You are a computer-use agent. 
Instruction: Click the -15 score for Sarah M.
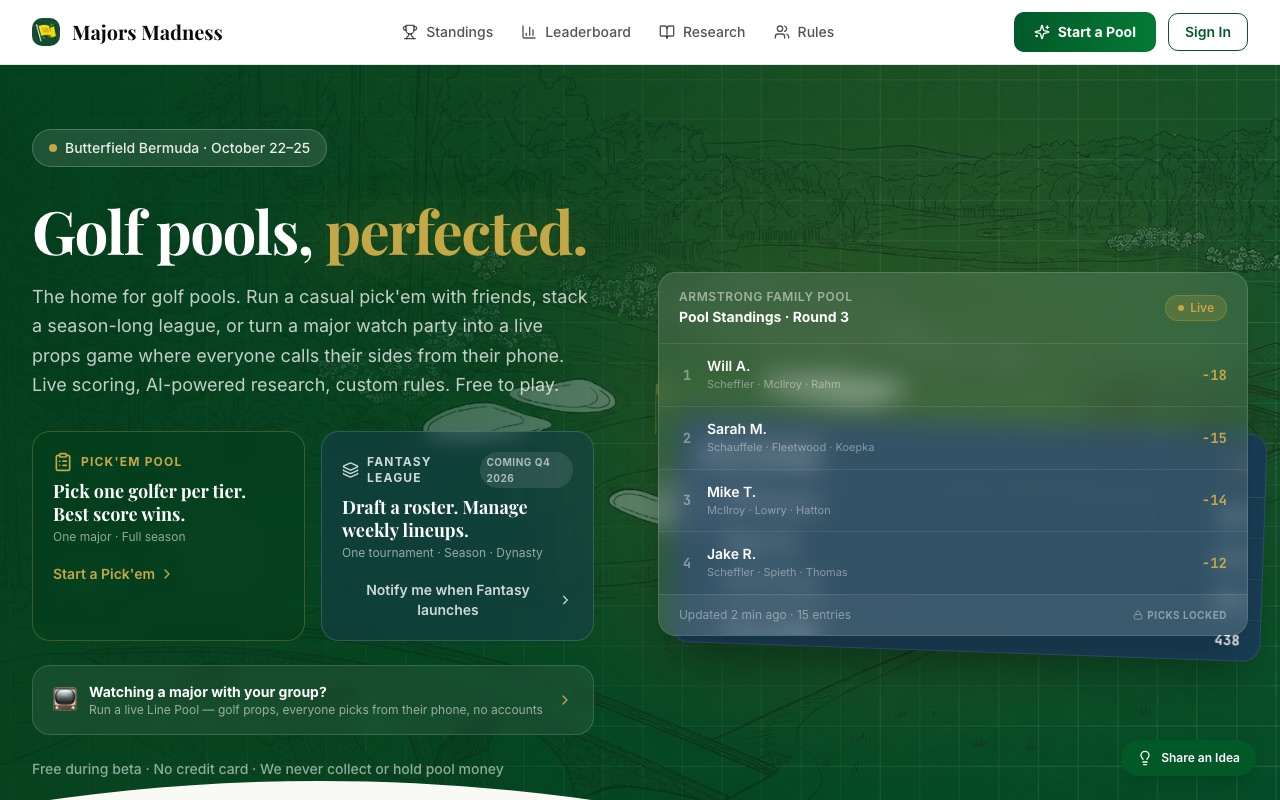click(1214, 438)
